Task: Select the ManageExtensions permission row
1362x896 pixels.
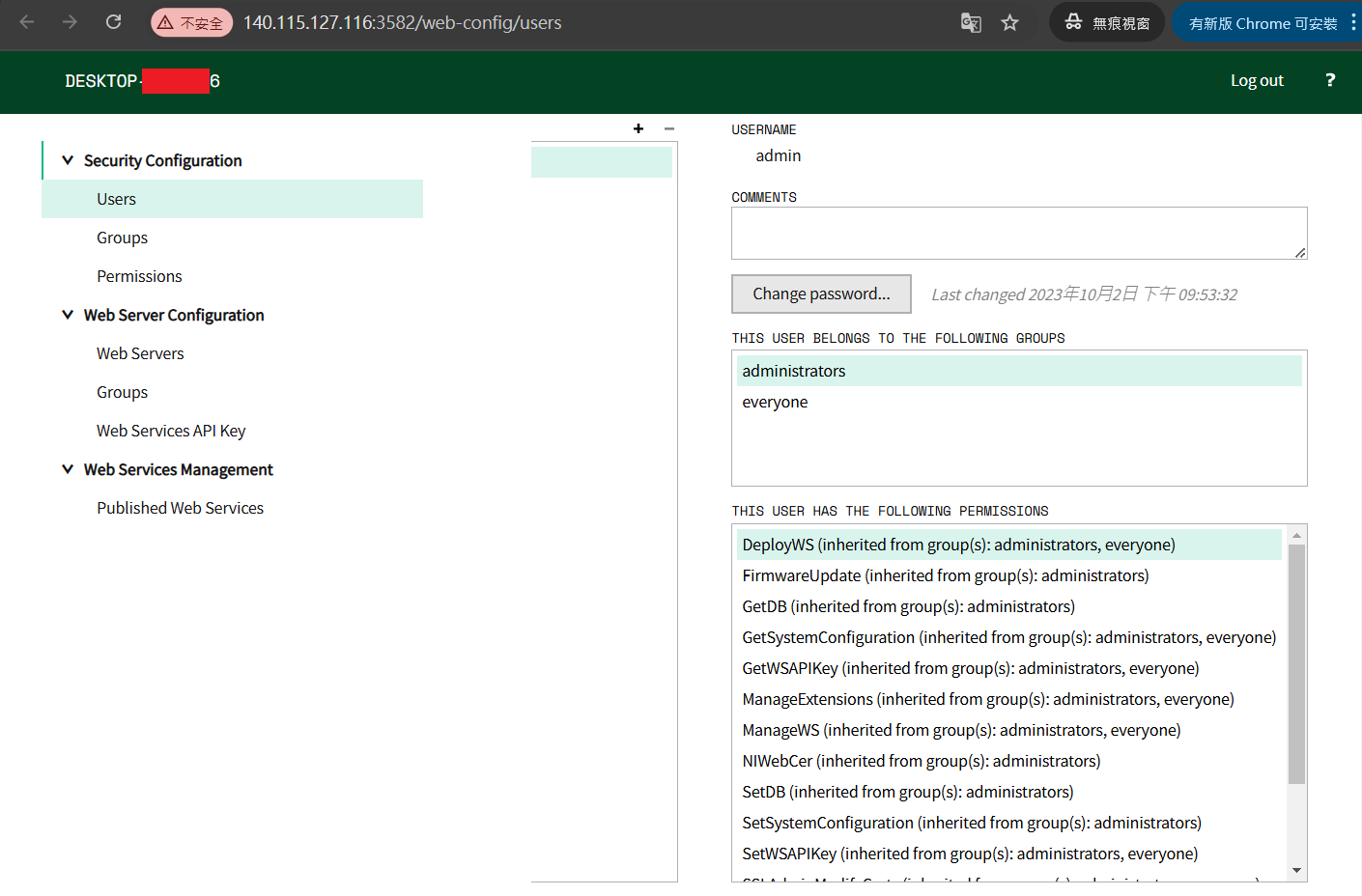Action: tap(1009, 699)
